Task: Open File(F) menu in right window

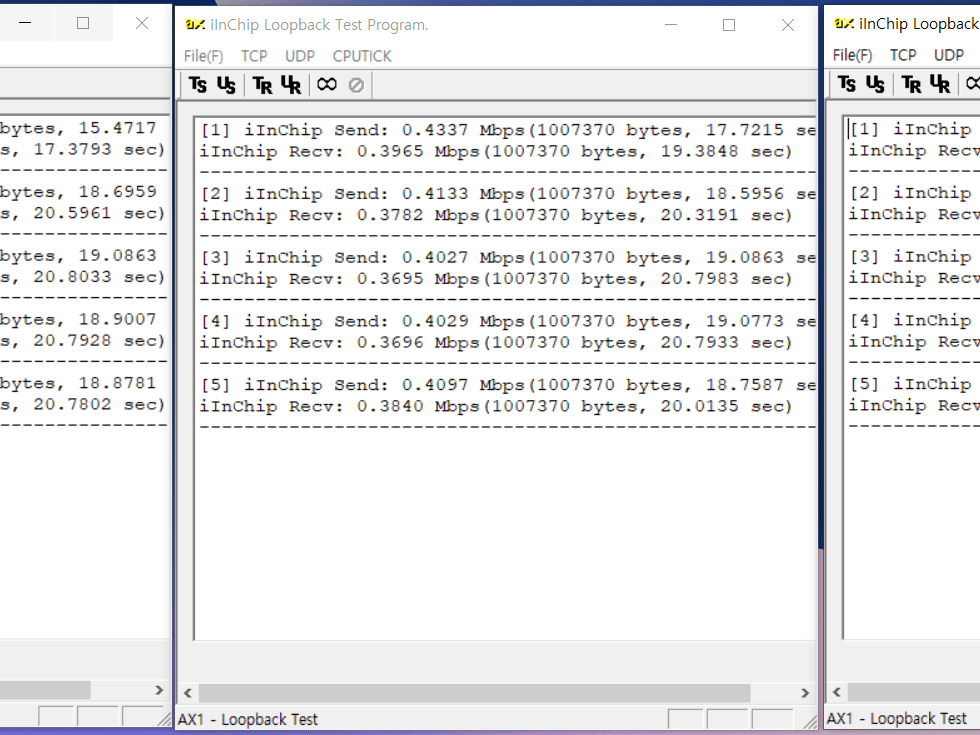Action: pos(852,55)
